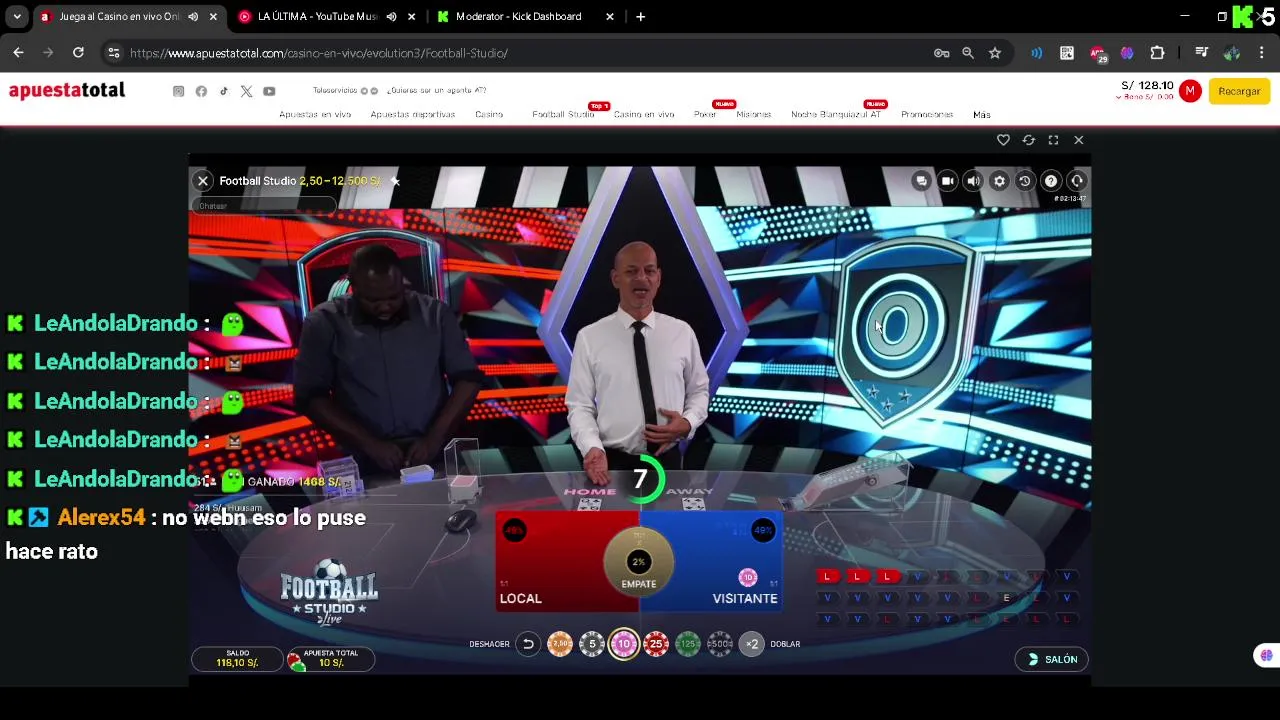This screenshot has width=1280, height=720.
Task: Switch game frame to fullscreen
Action: coord(1053,140)
